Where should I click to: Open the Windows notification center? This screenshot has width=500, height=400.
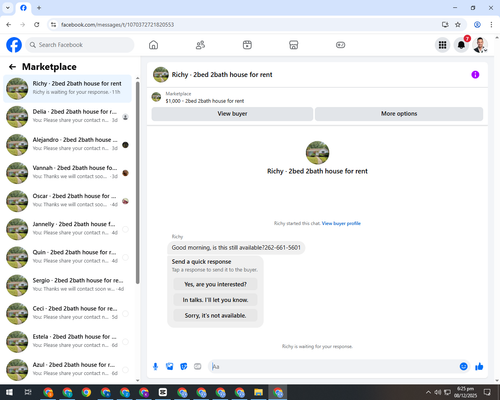click(x=487, y=392)
